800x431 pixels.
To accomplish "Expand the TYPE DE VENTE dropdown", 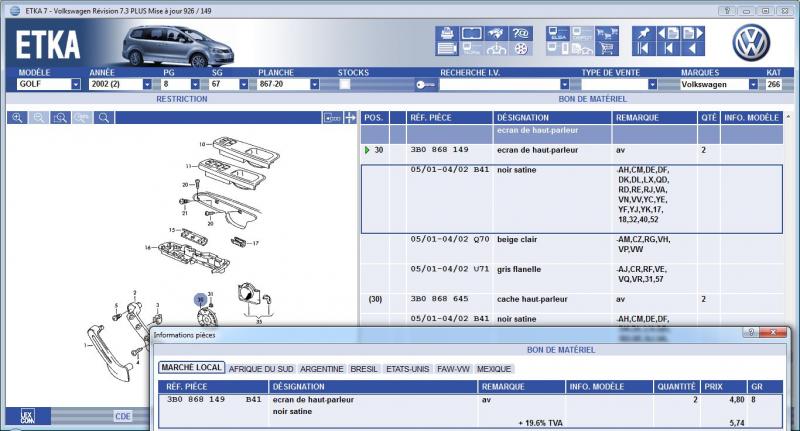I will [x=652, y=84].
